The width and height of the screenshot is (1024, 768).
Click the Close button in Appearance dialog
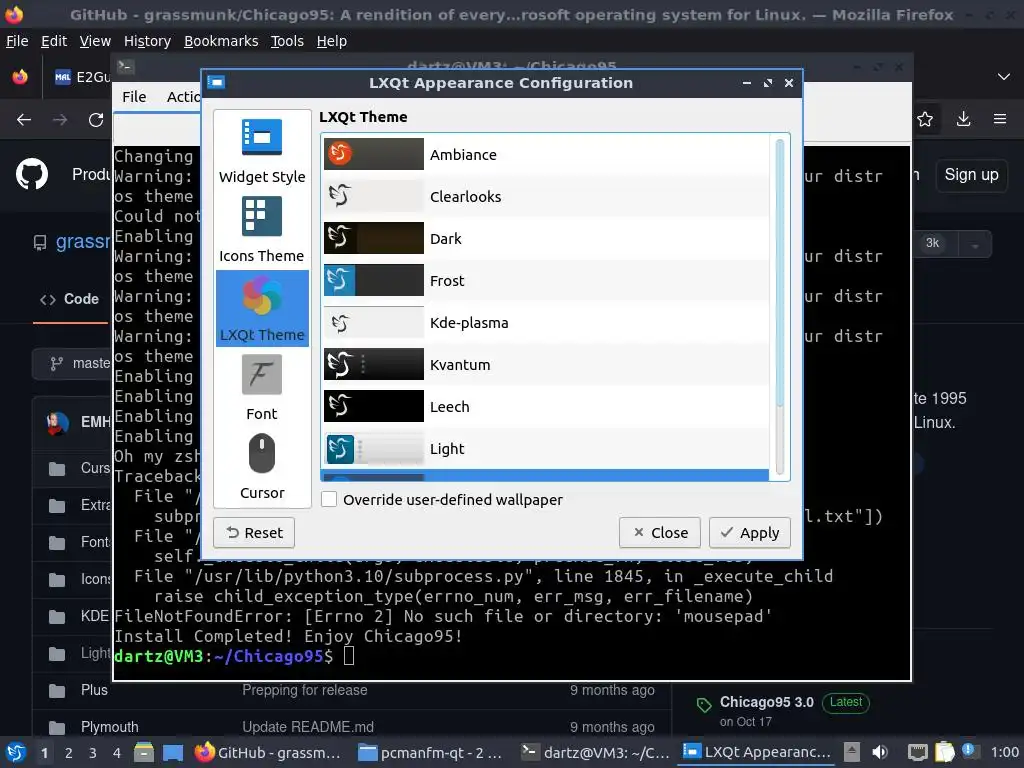point(660,533)
